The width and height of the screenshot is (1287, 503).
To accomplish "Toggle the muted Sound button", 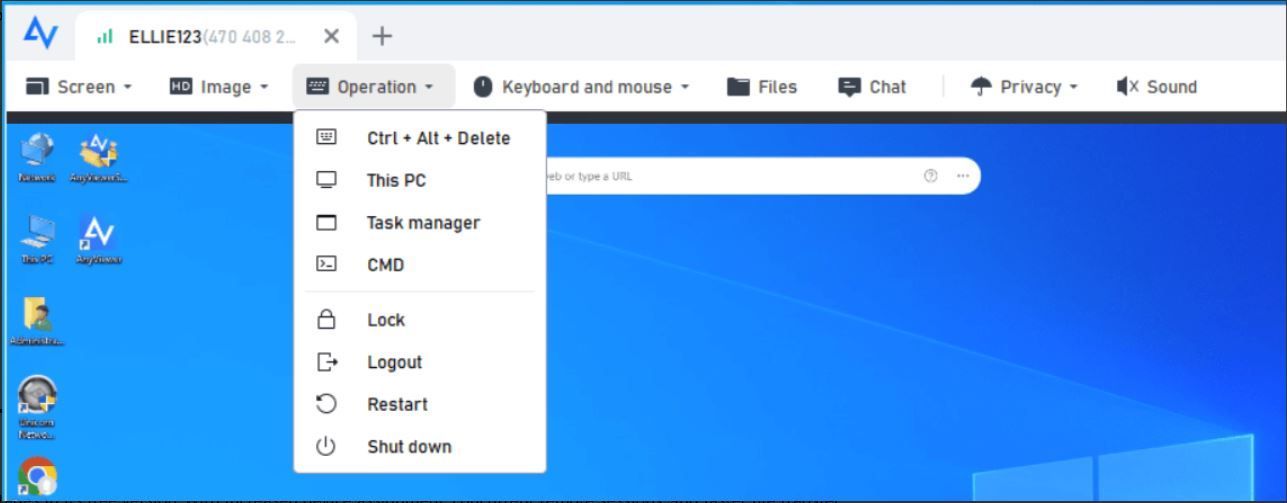I will pyautogui.click(x=1156, y=87).
